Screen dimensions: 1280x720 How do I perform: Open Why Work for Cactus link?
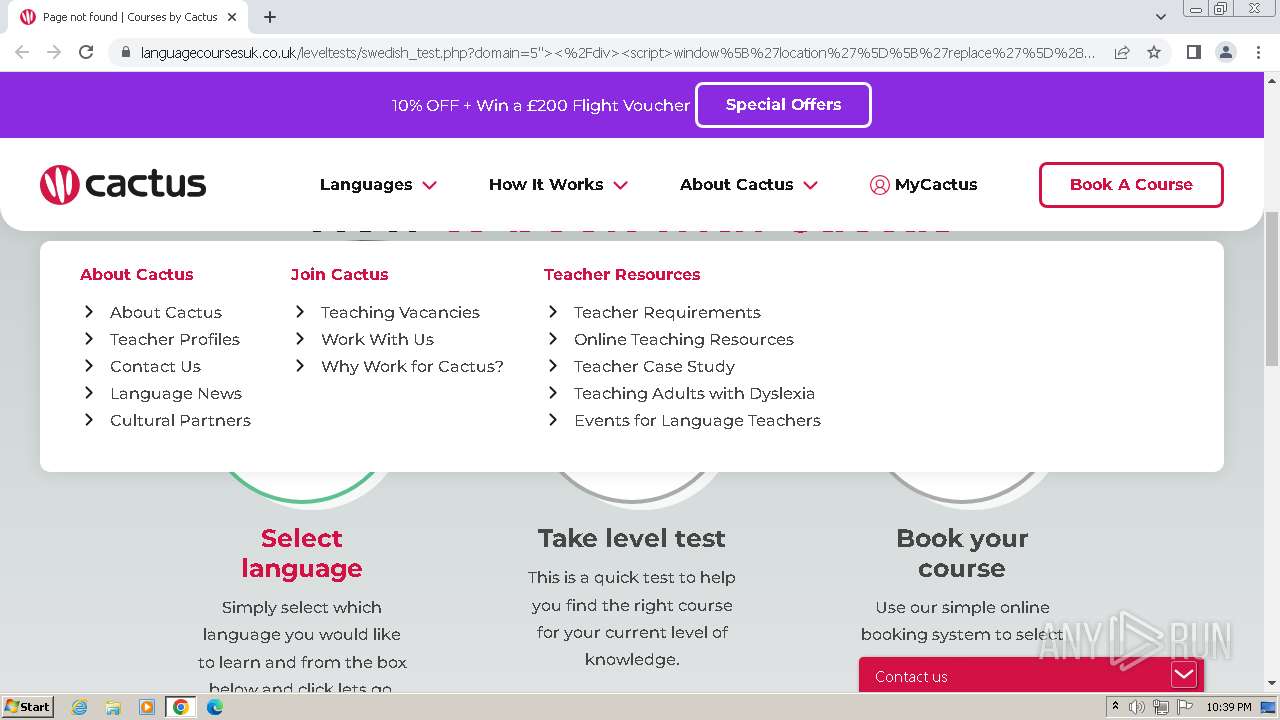pyautogui.click(x=412, y=366)
